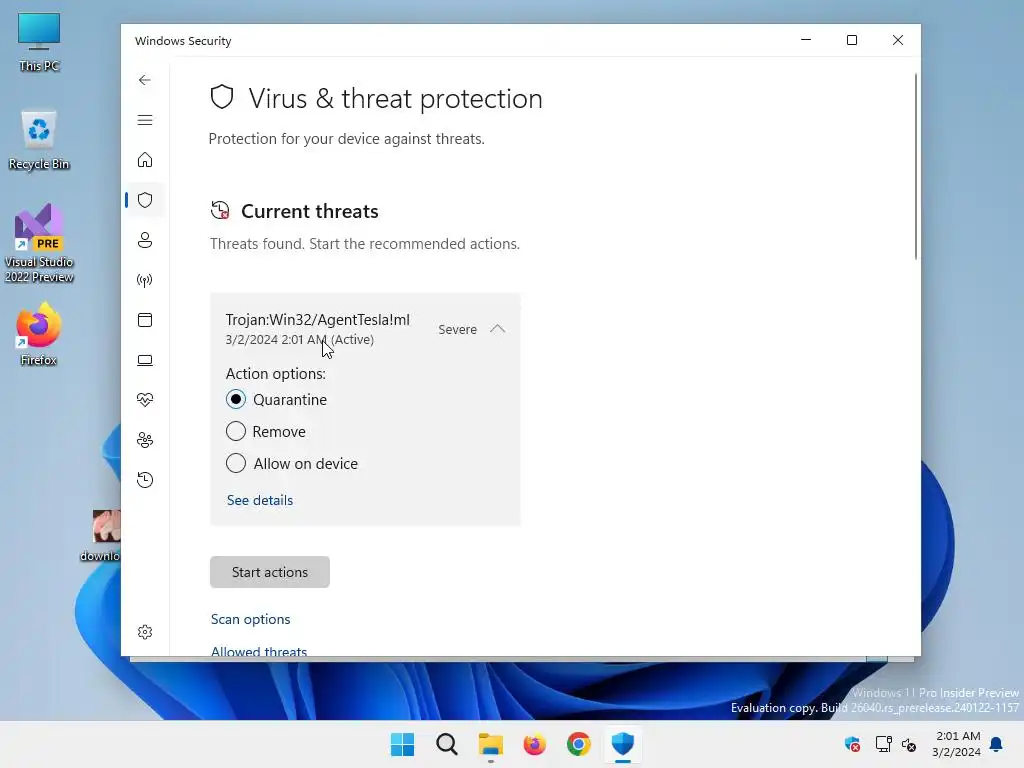Open Device security laptop icon
The height and width of the screenshot is (768, 1024).
(145, 360)
